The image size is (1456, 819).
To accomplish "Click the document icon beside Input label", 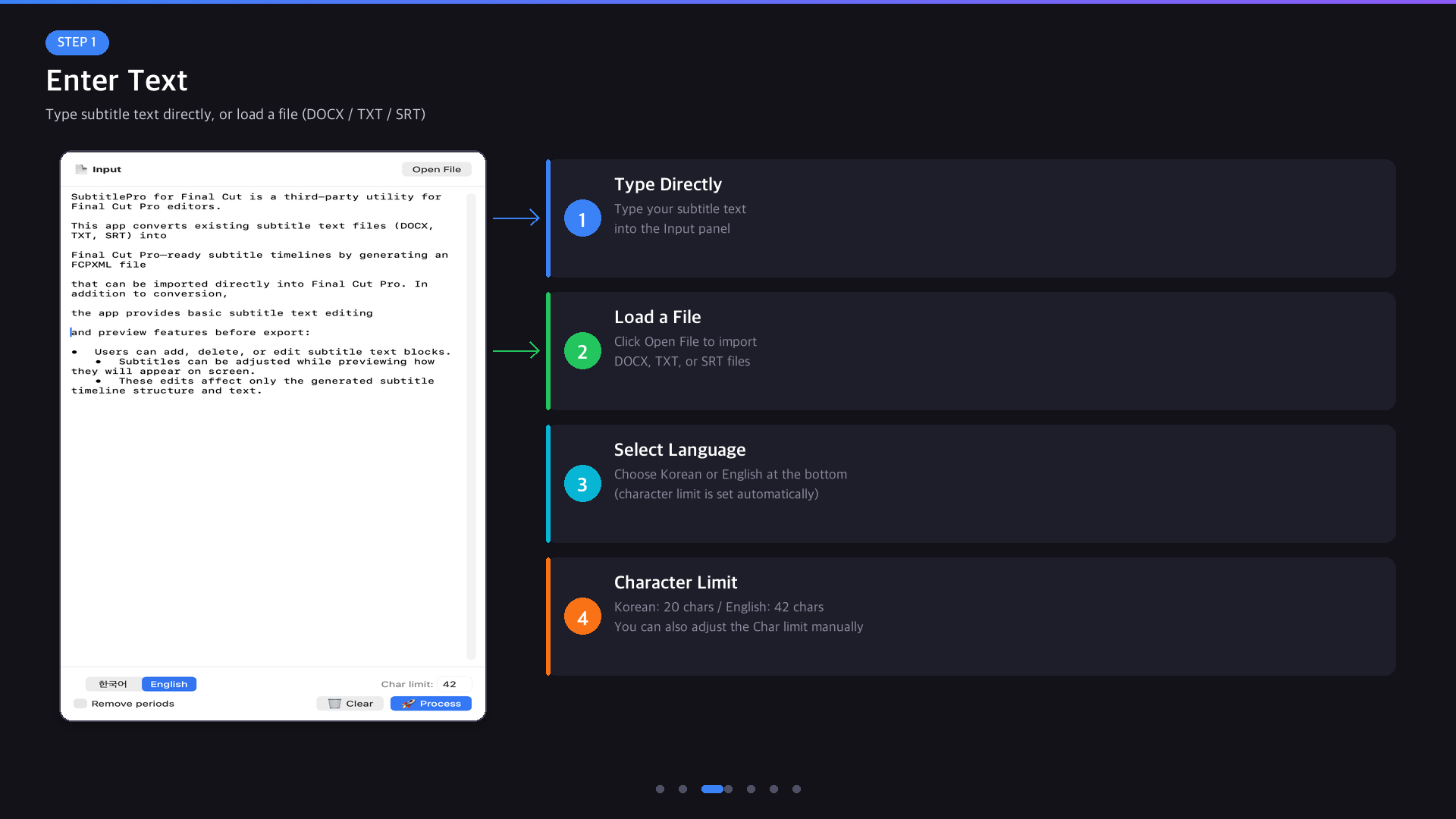I will click(81, 168).
